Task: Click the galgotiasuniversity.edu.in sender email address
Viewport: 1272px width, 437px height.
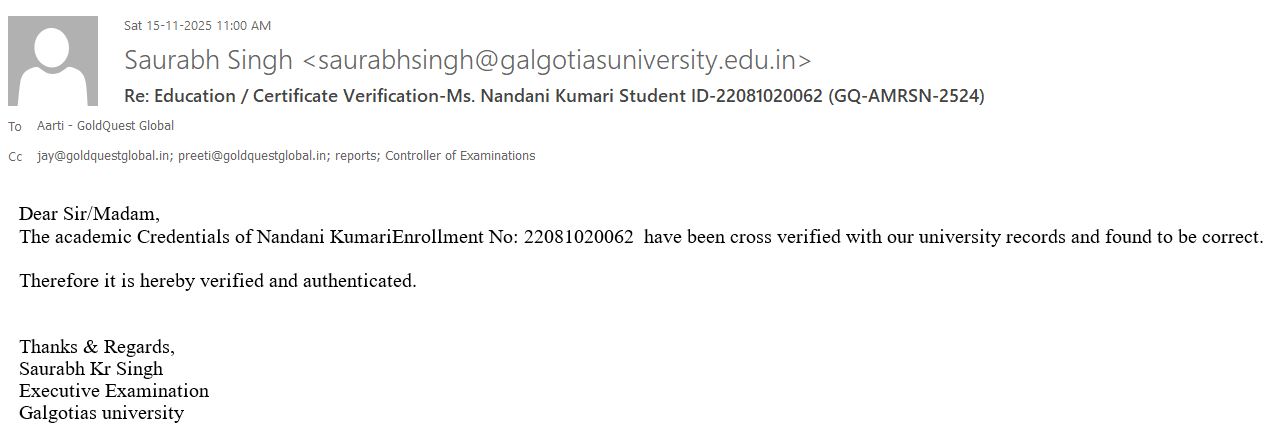Action: 557,60
